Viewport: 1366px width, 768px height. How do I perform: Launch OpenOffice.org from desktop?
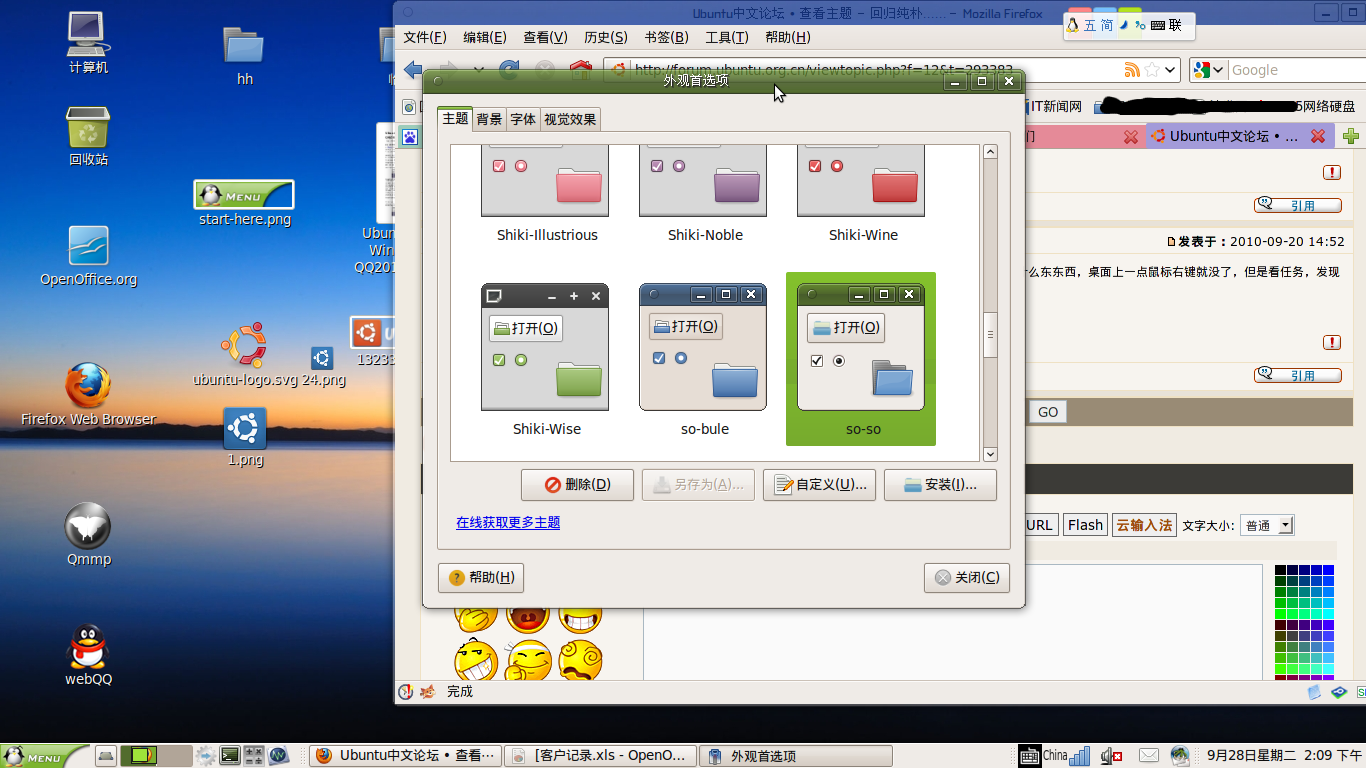click(88, 255)
